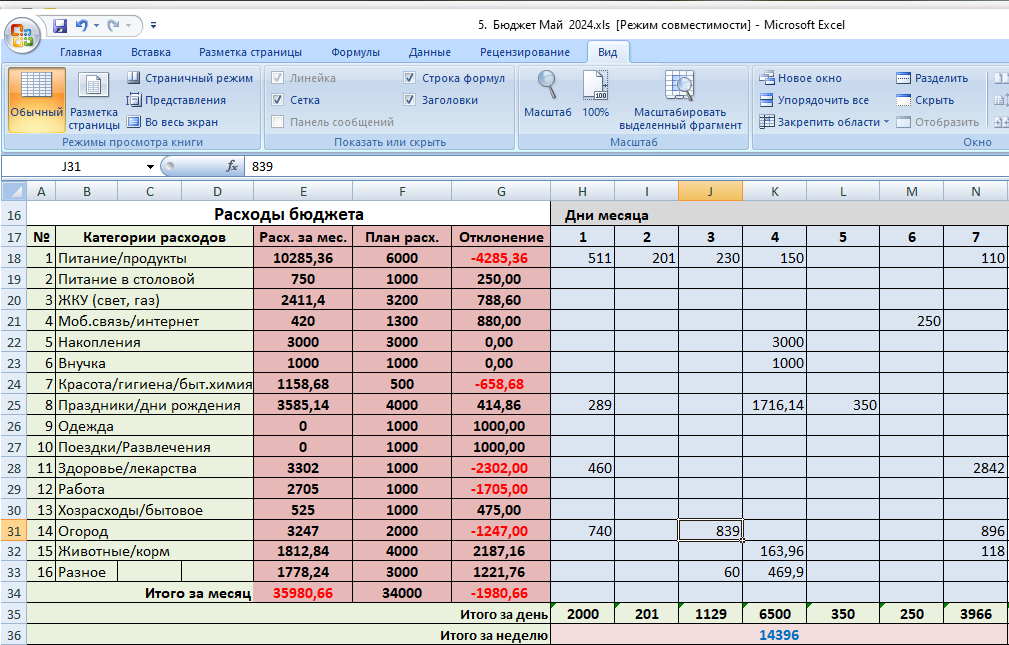Click Дни месяца header cell
Screen dimensions: 1009x645
coord(779,214)
